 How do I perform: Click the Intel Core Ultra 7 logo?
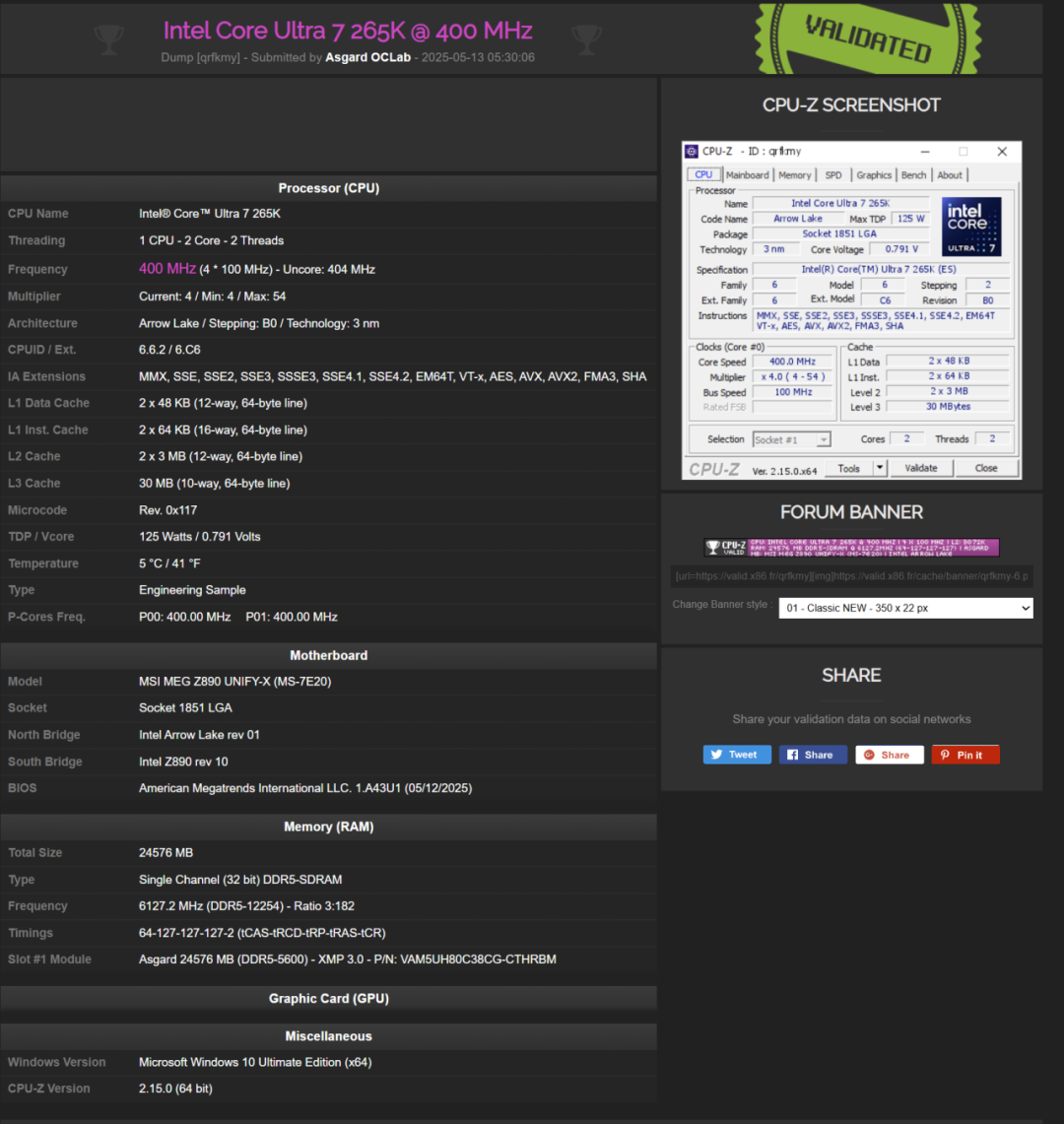tap(970, 227)
